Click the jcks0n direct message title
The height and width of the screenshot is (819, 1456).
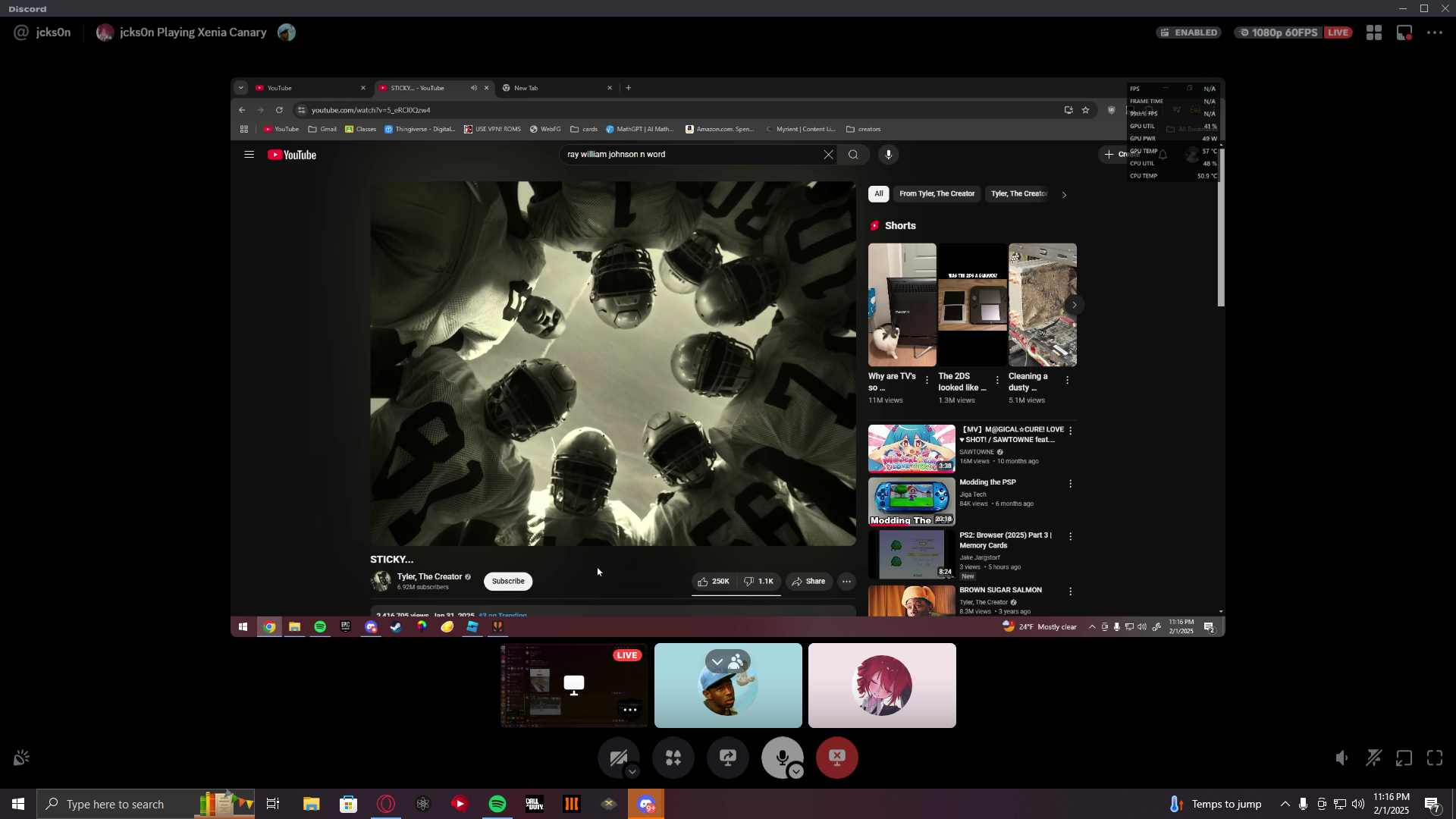coord(53,33)
